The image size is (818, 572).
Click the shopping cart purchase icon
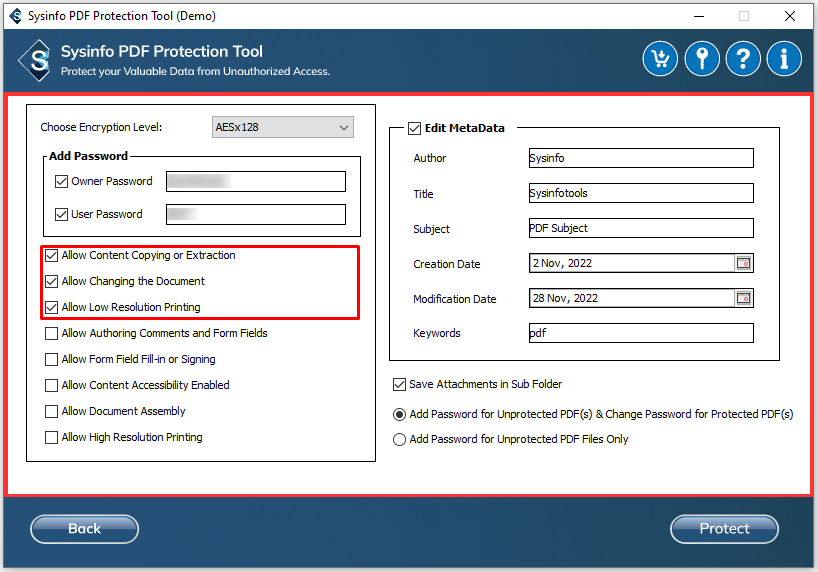[x=660, y=58]
